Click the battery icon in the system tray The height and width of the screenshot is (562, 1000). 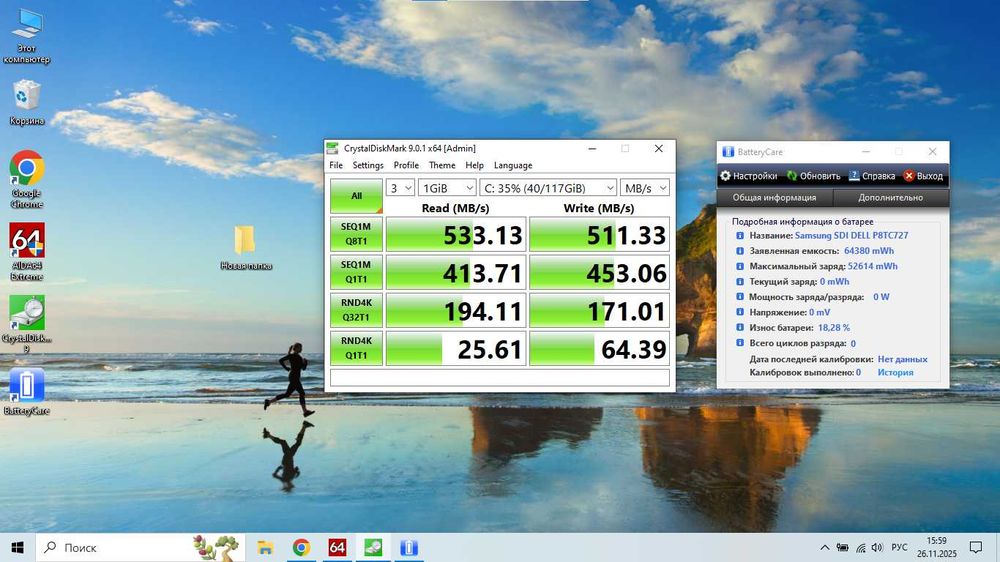coord(842,547)
